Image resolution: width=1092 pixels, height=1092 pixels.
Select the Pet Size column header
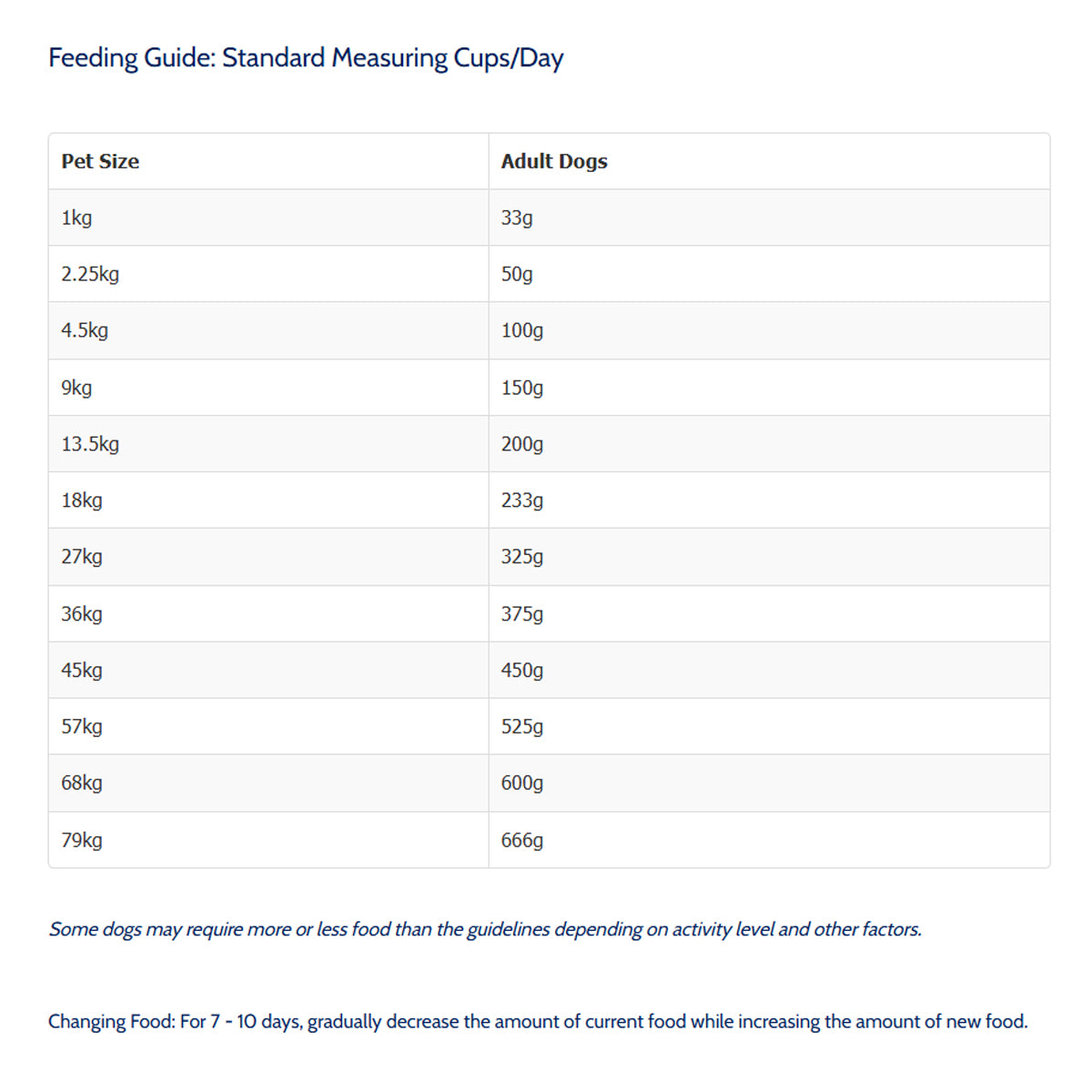tap(100, 162)
